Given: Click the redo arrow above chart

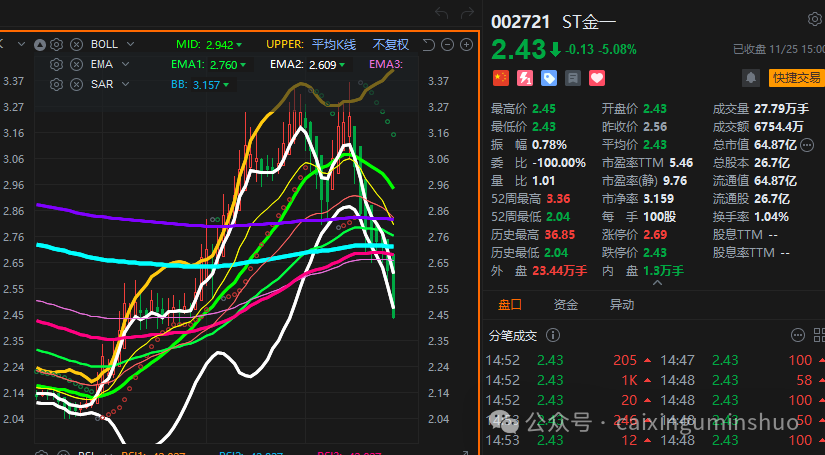Looking at the screenshot, I should point(466,13).
